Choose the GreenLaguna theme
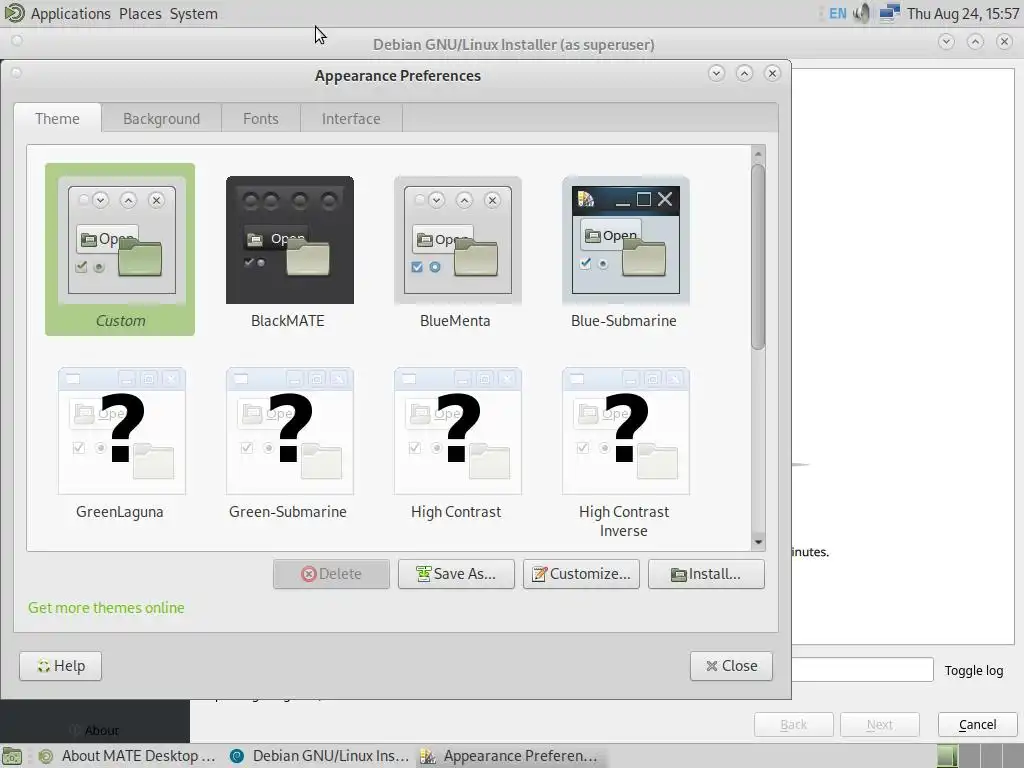 121,443
